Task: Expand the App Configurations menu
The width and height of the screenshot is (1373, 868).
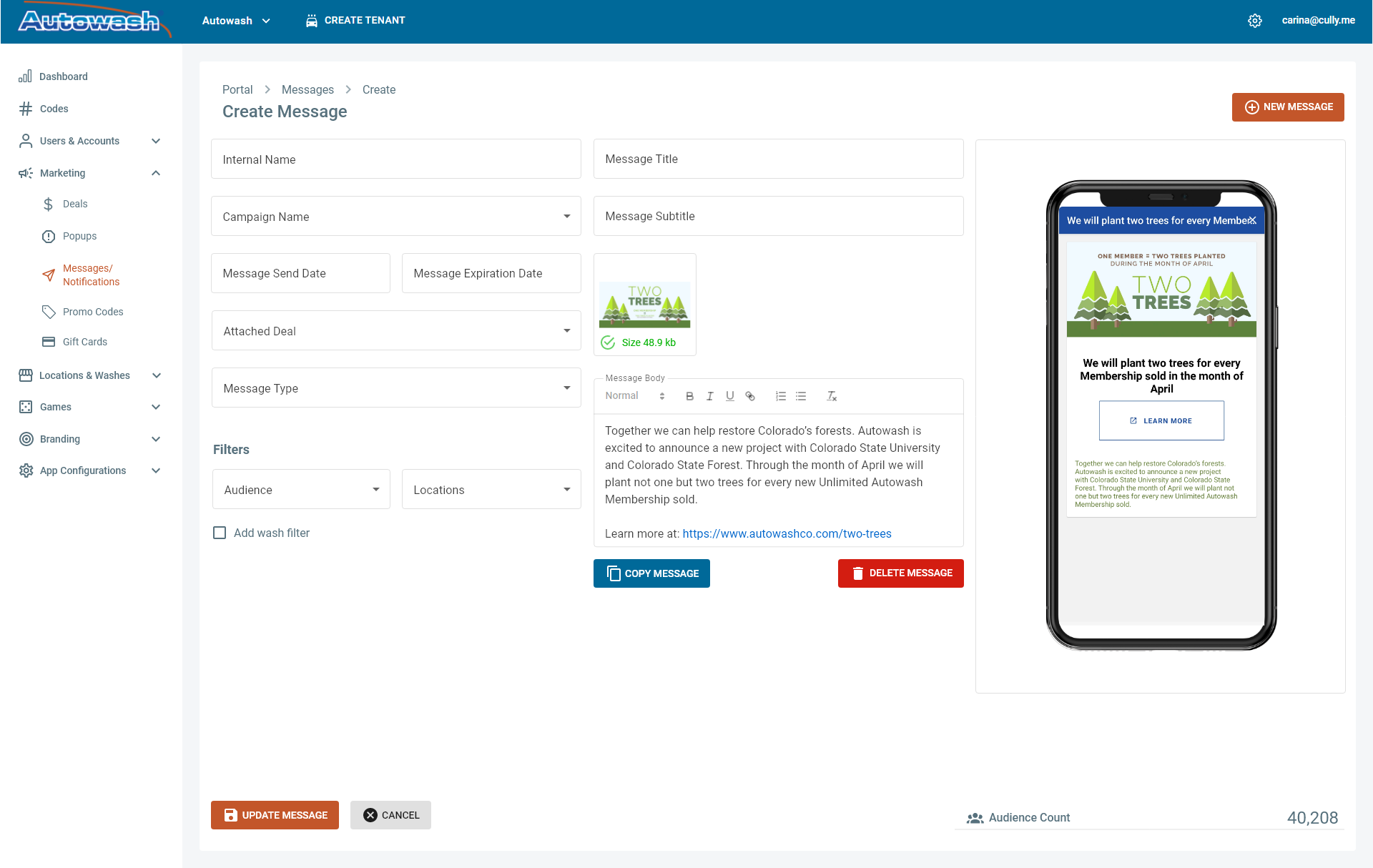Action: click(156, 470)
